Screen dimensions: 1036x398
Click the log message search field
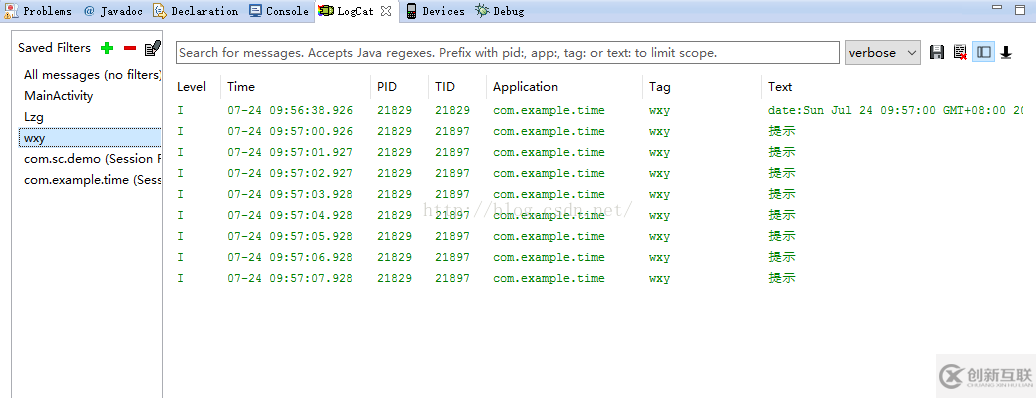(x=508, y=53)
